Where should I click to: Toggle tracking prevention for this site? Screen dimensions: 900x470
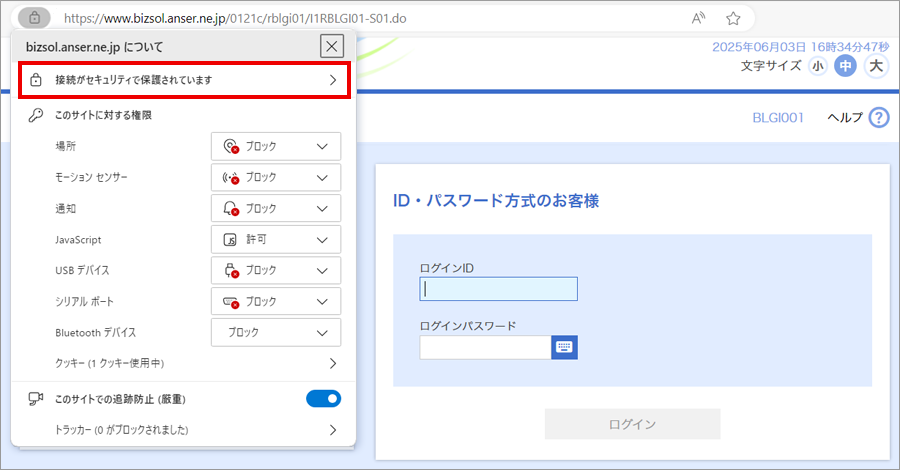point(323,399)
